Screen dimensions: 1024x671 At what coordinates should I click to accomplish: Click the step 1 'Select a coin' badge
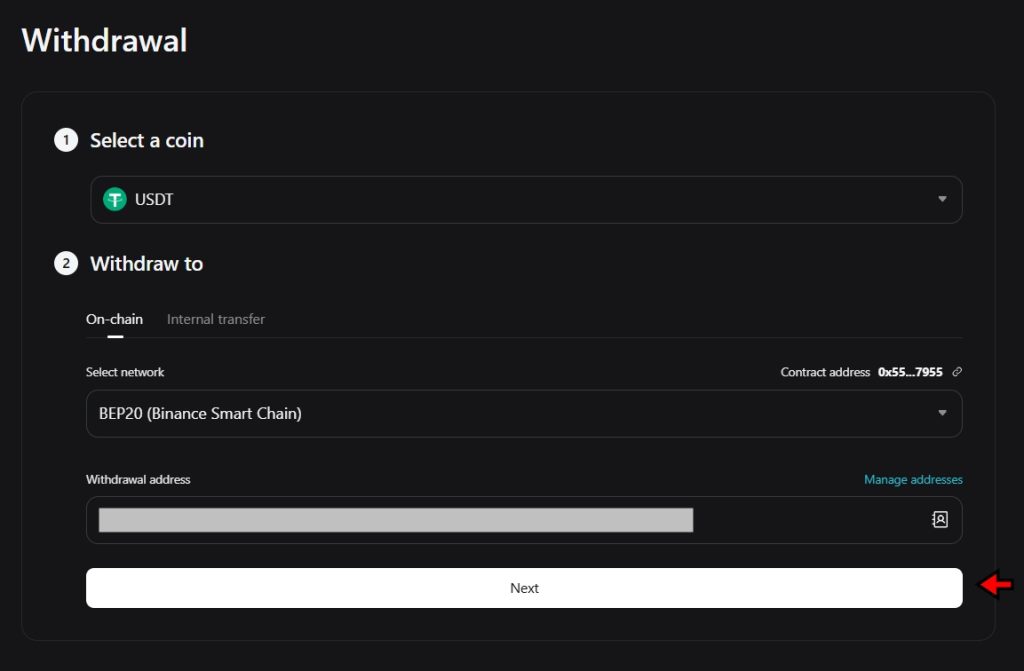[66, 140]
